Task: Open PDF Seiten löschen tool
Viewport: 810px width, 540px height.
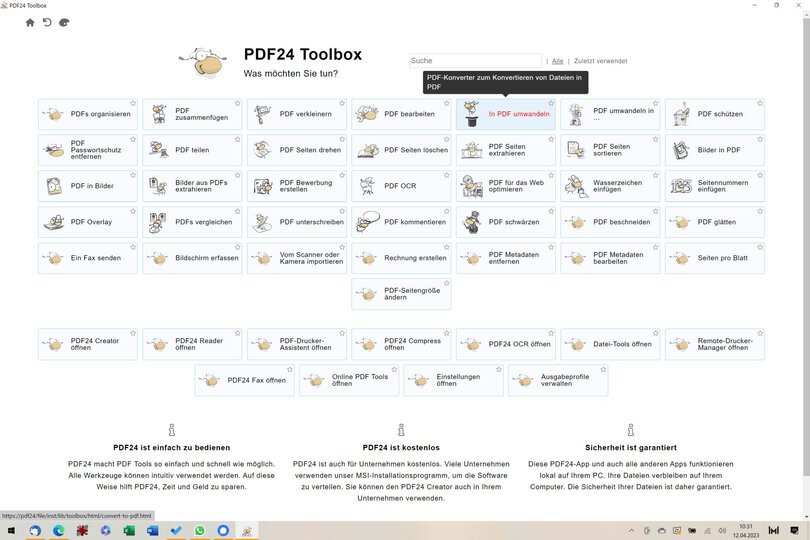Action: (401, 150)
